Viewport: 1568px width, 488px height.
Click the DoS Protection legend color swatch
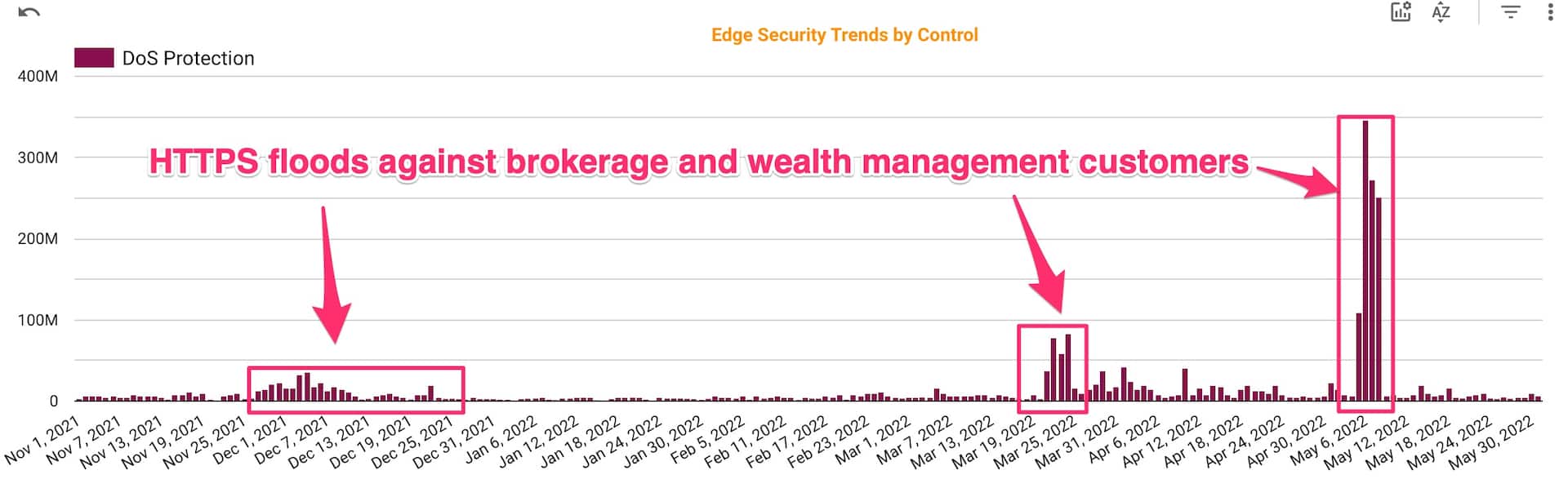click(94, 58)
